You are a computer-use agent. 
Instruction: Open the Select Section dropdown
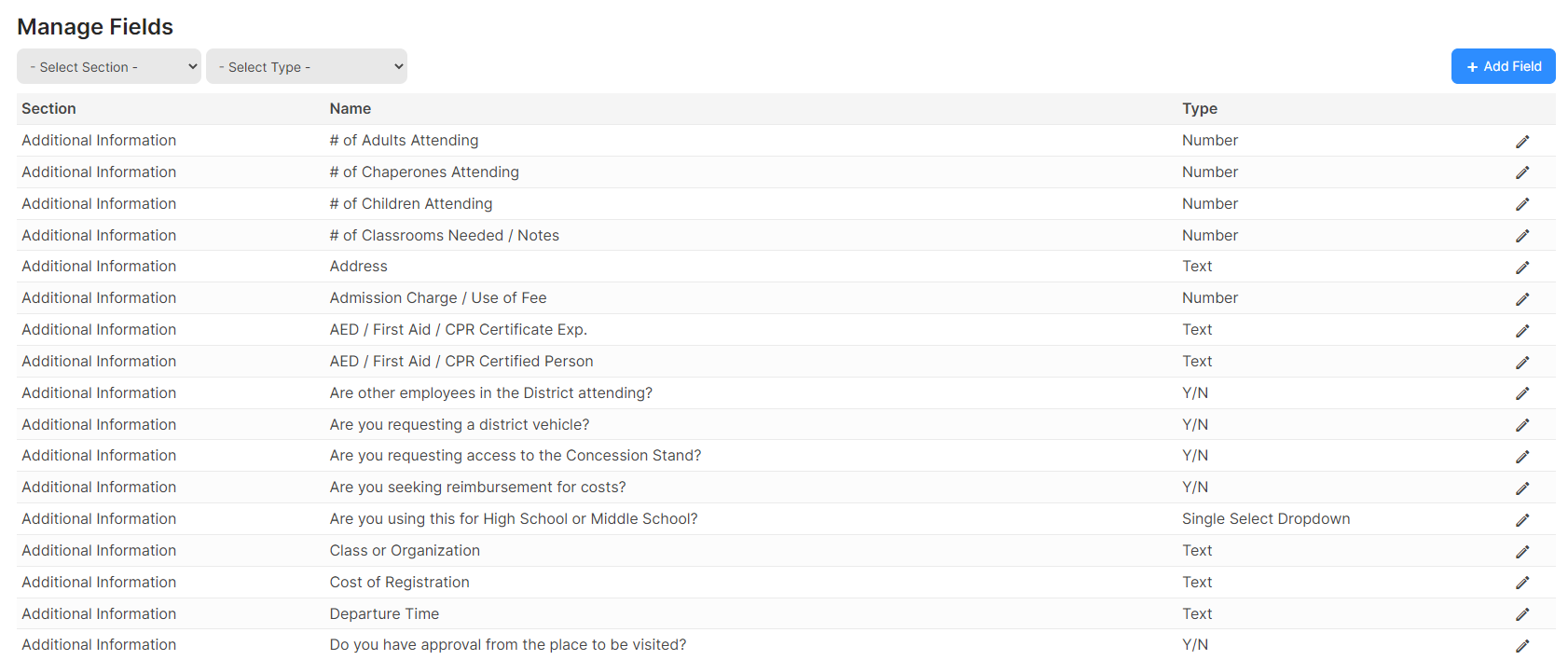coord(109,66)
